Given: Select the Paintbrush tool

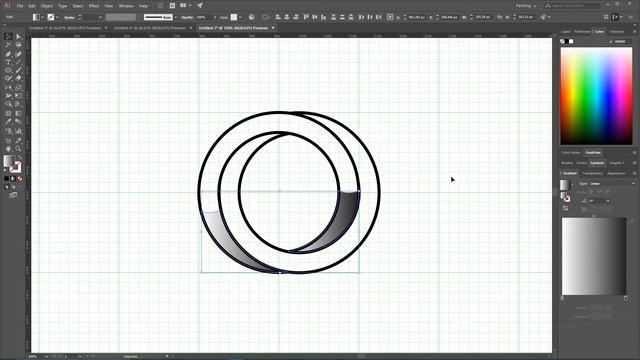Looking at the screenshot, I should 18,71.
